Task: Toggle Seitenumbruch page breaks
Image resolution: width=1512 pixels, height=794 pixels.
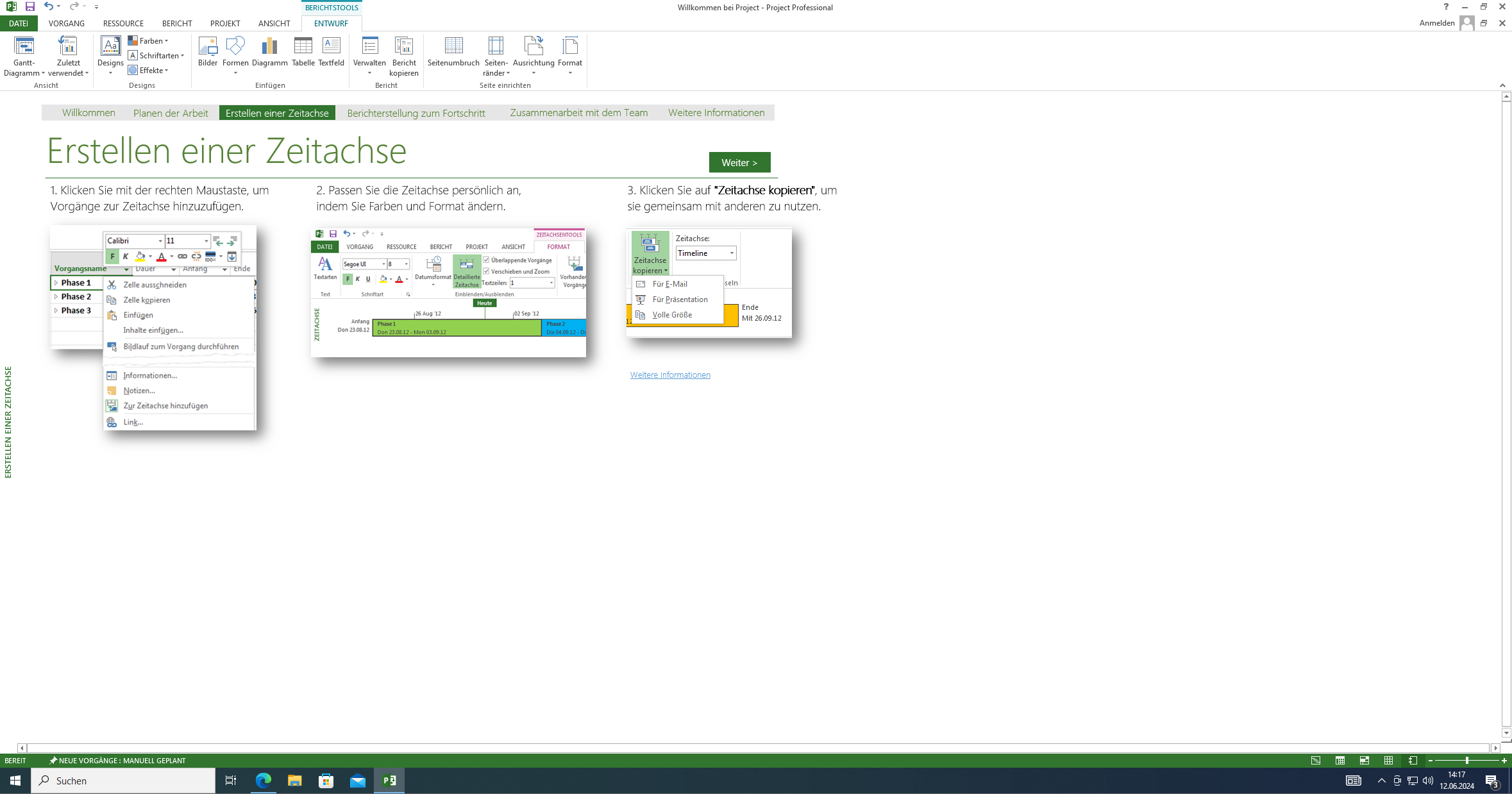Action: pyautogui.click(x=453, y=53)
